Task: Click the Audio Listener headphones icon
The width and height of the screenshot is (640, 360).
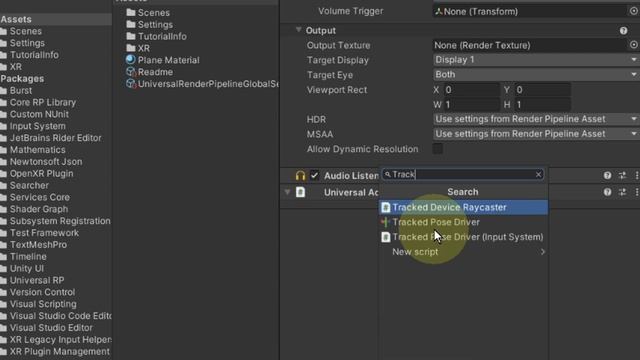Action: click(x=300, y=176)
